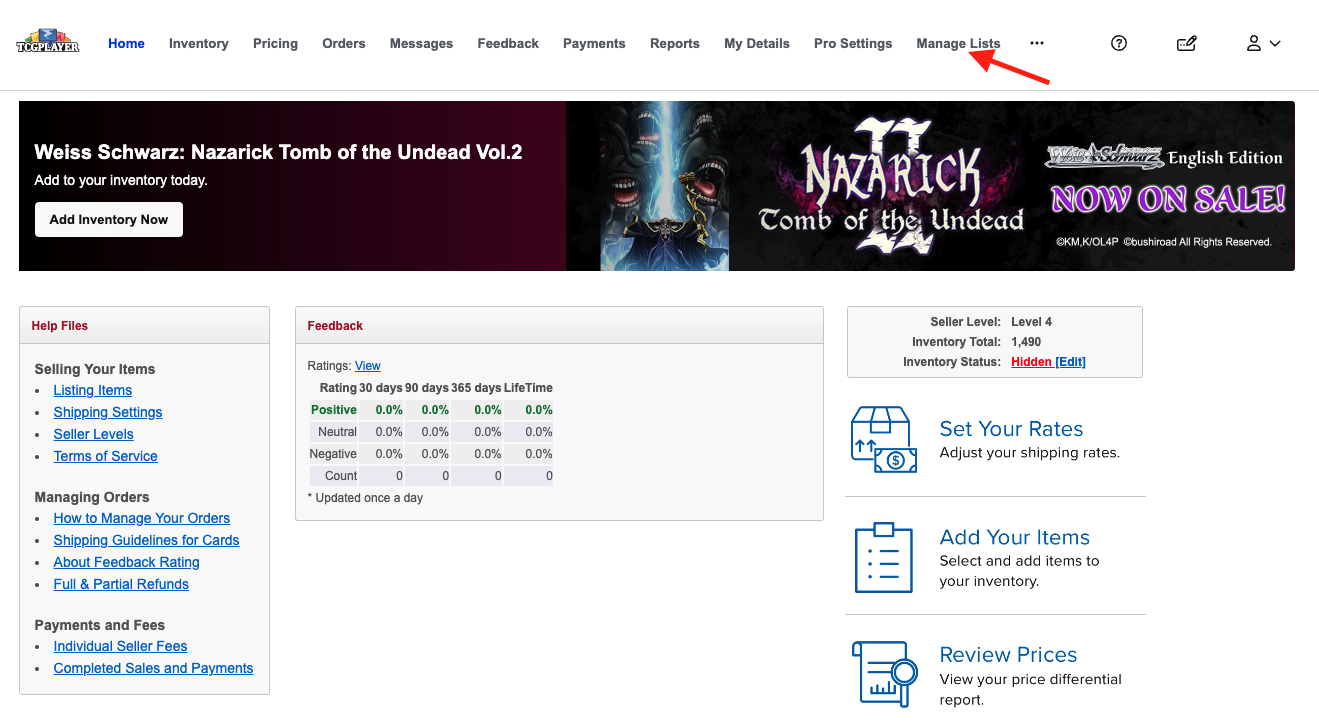This screenshot has height=725, width=1319.
Task: Click the Negative row label in Feedback table
Action: 333,454
